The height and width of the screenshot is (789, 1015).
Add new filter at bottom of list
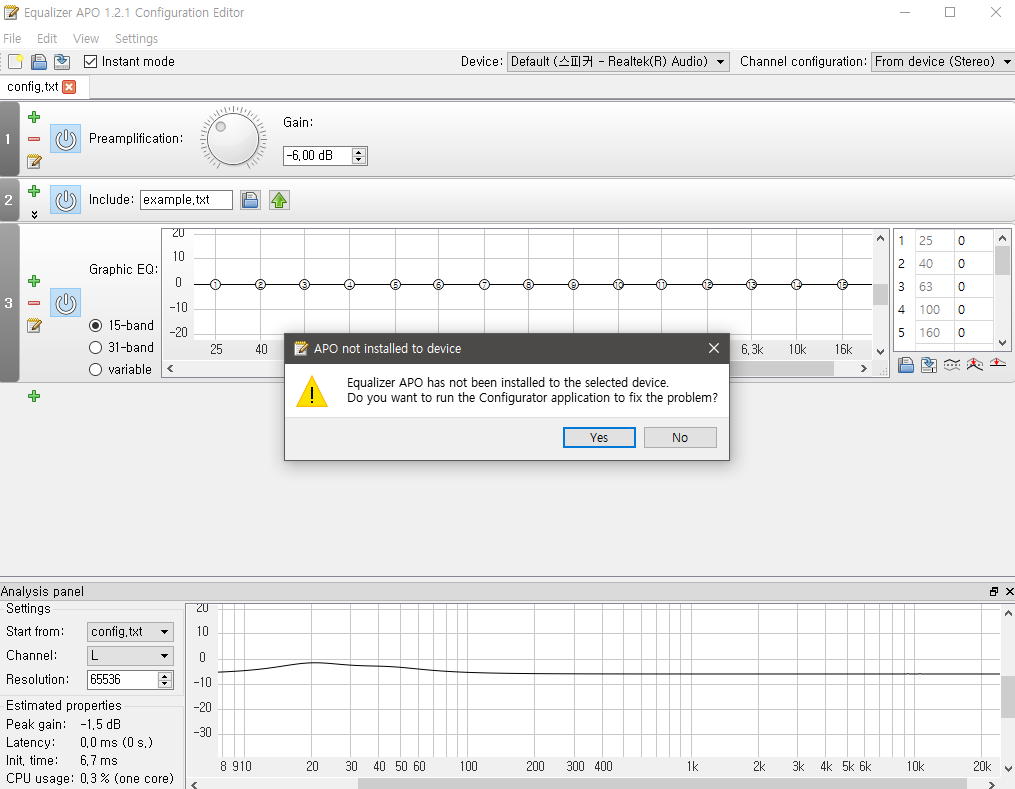click(34, 396)
